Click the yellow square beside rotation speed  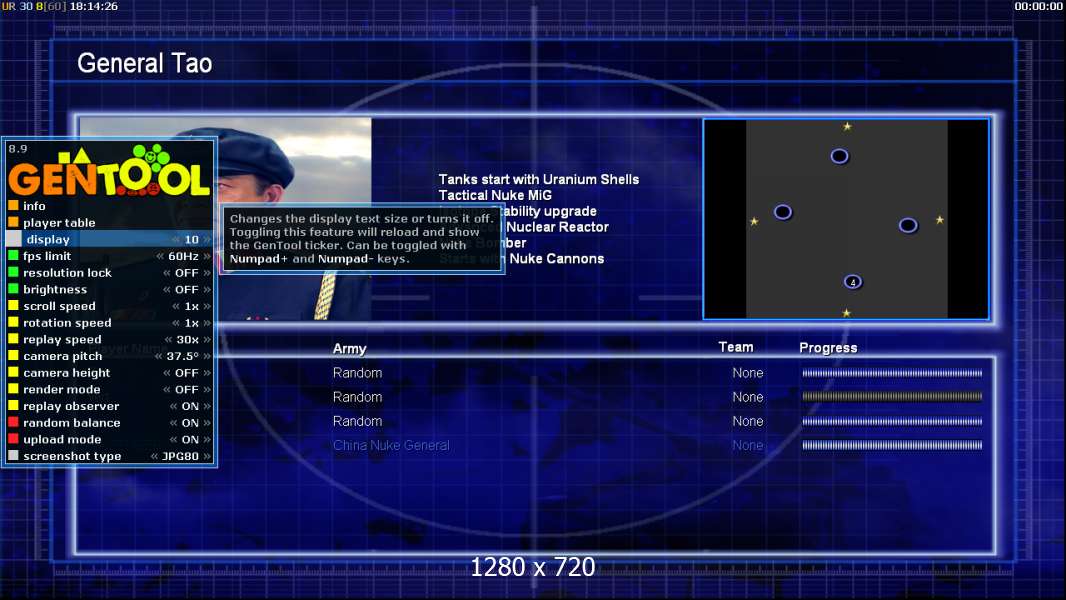[13, 322]
